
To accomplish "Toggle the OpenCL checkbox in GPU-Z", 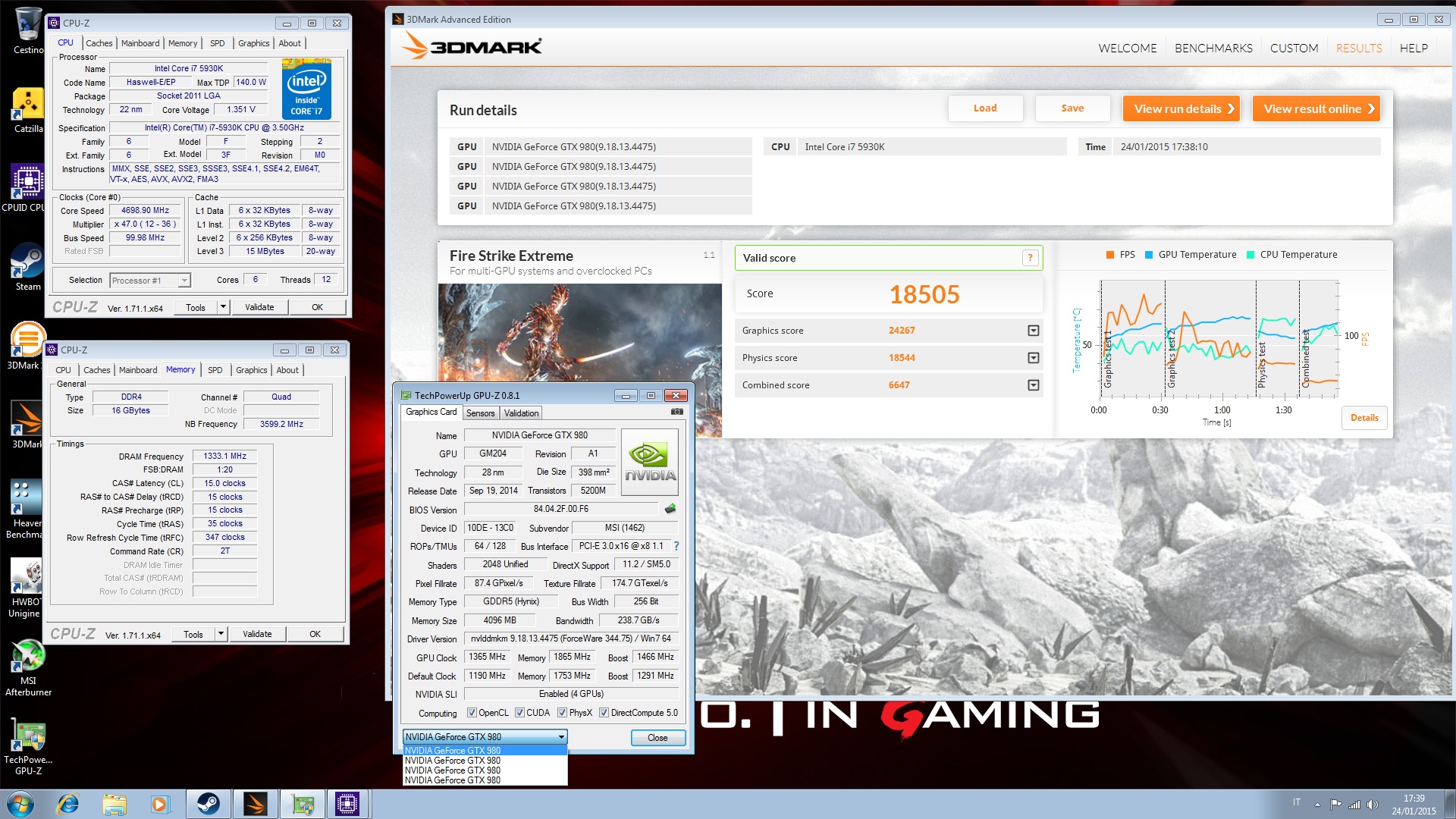I will pos(472,713).
